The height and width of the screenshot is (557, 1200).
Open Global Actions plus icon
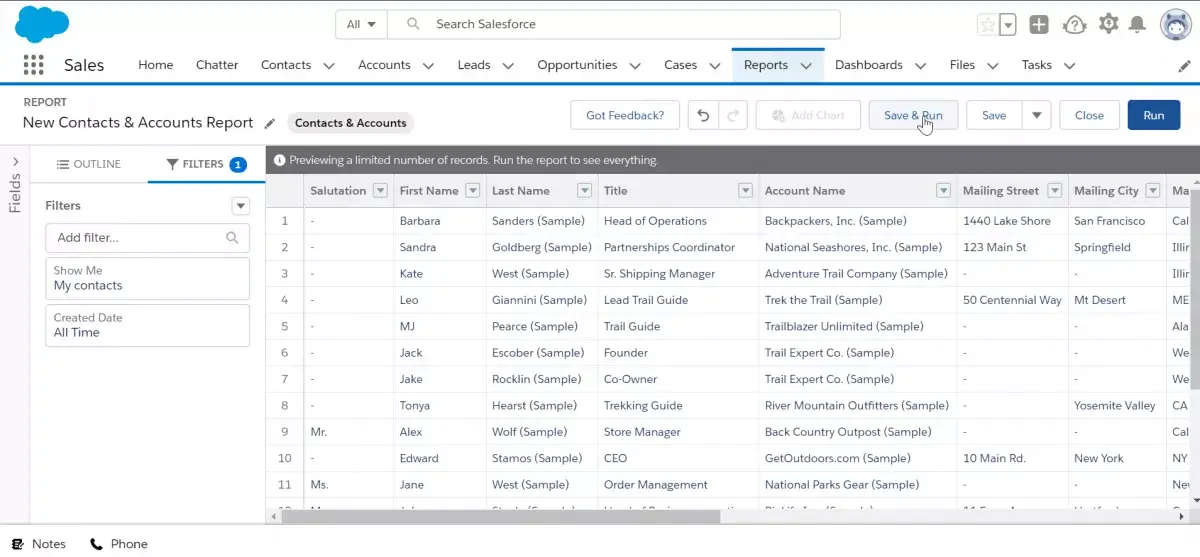1040,25
